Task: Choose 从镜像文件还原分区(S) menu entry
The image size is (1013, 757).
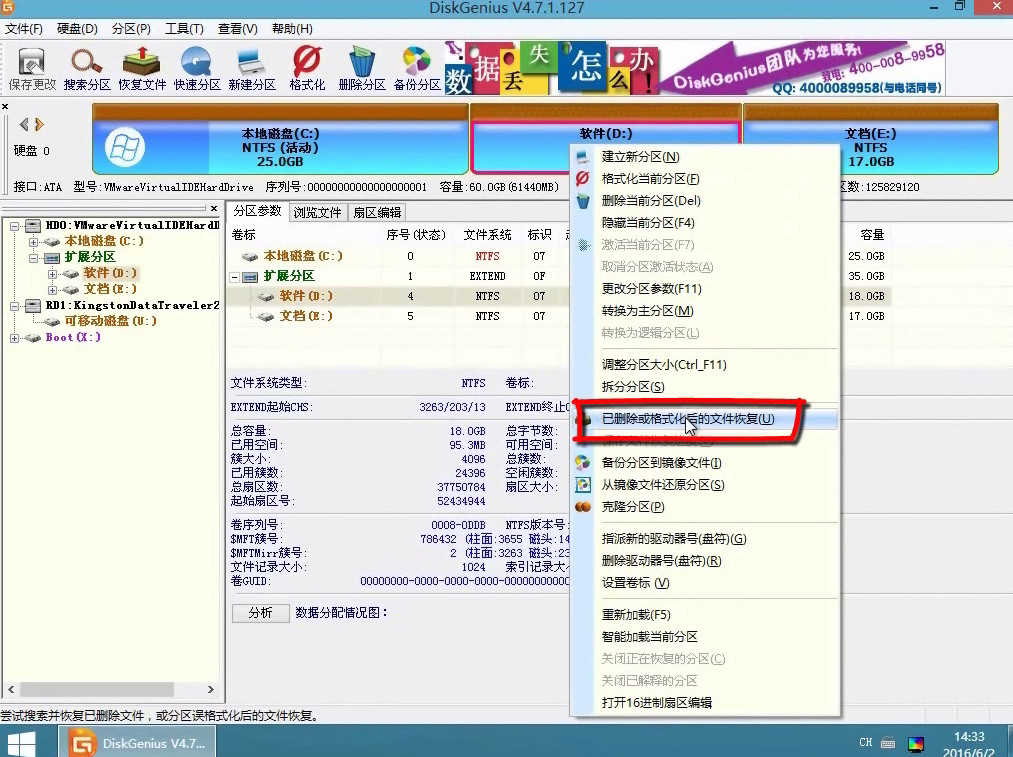Action: 704,485
